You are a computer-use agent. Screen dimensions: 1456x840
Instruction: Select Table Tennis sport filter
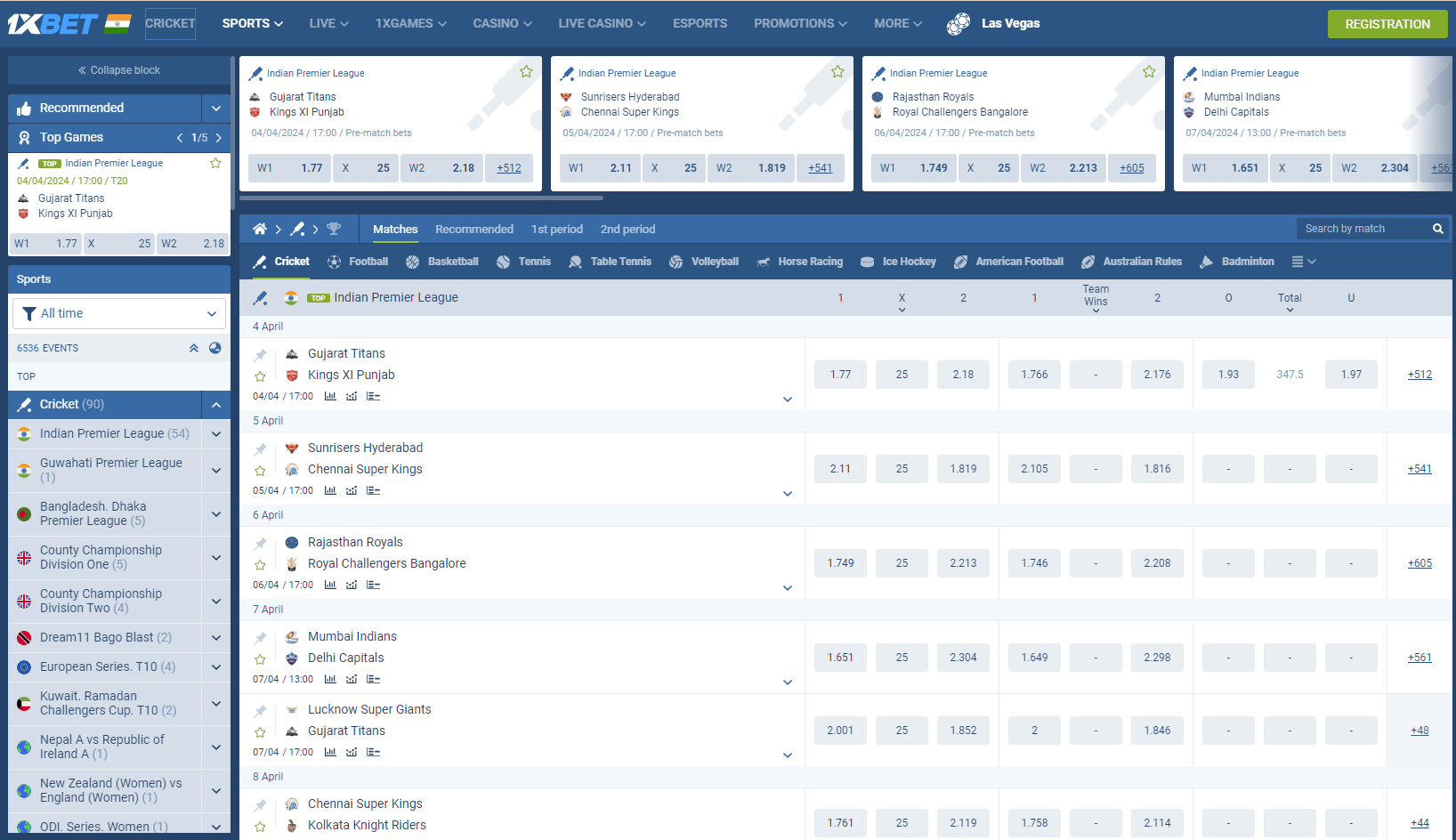(x=611, y=262)
